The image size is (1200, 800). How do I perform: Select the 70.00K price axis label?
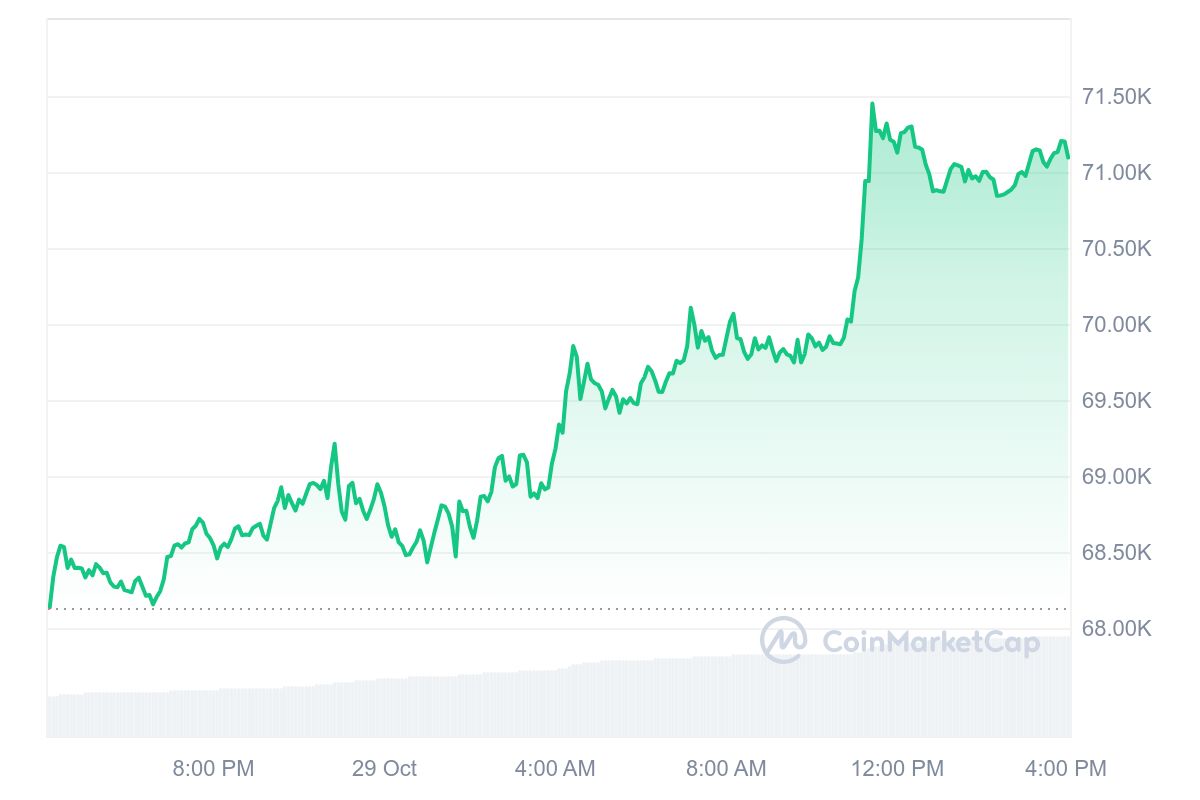coord(1117,325)
